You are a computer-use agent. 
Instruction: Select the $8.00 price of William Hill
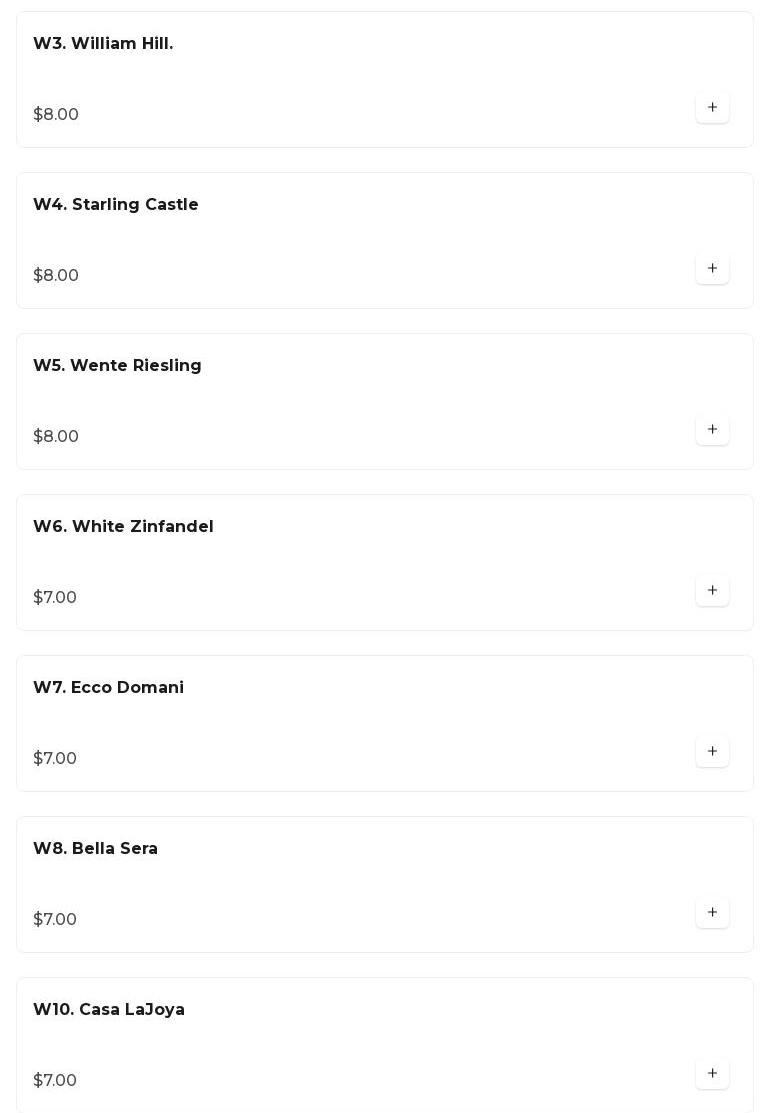pyautogui.click(x=56, y=114)
